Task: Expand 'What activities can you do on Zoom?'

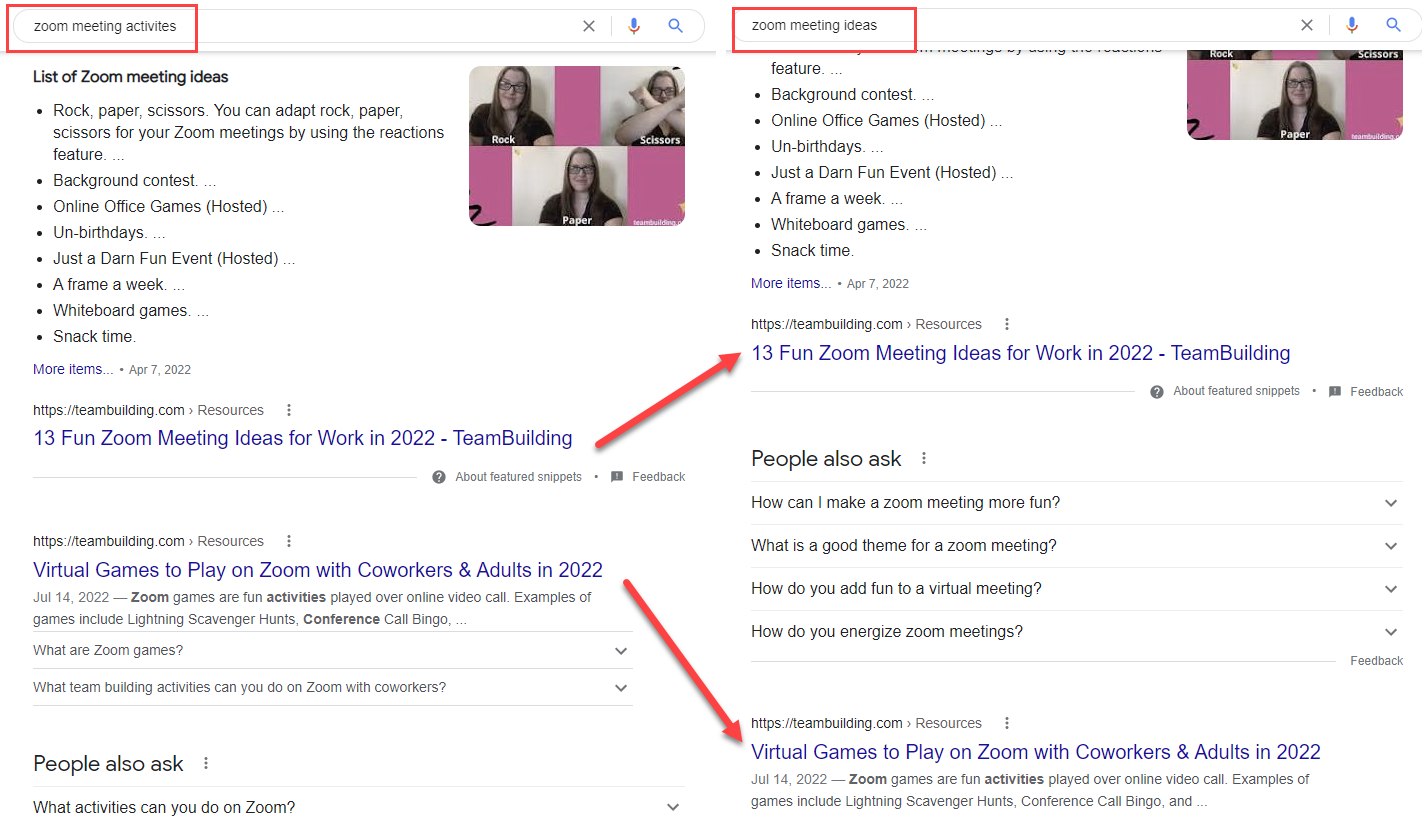Action: click(x=359, y=807)
